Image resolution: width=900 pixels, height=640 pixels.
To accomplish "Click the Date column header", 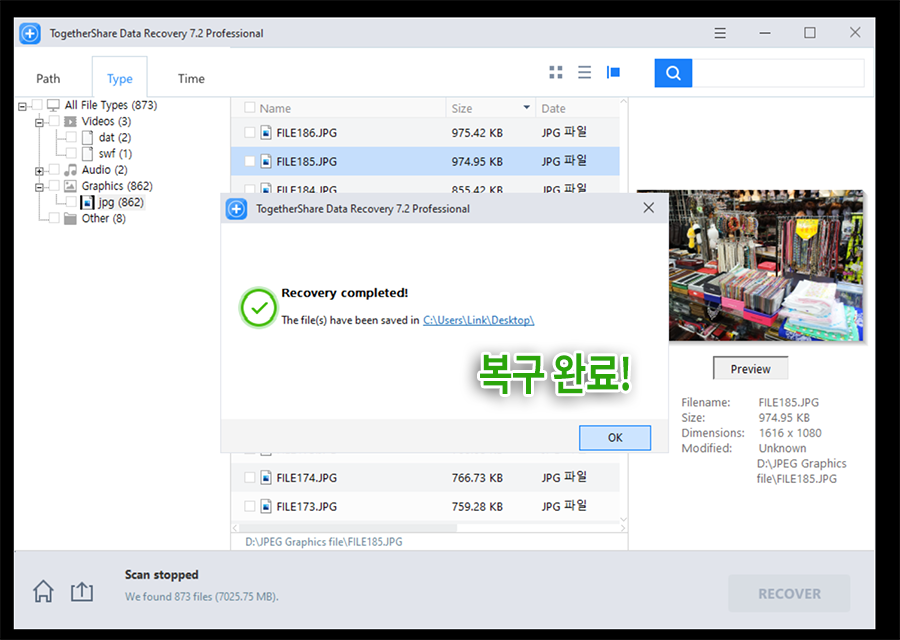I will [553, 108].
